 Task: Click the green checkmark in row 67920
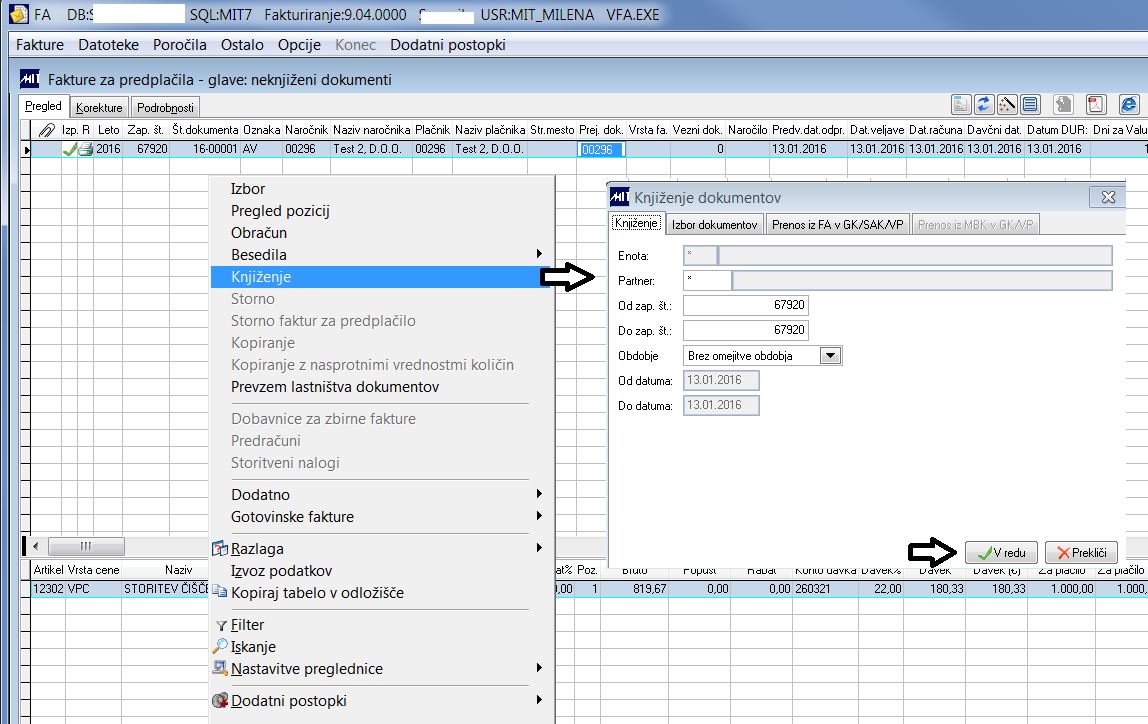pos(70,149)
